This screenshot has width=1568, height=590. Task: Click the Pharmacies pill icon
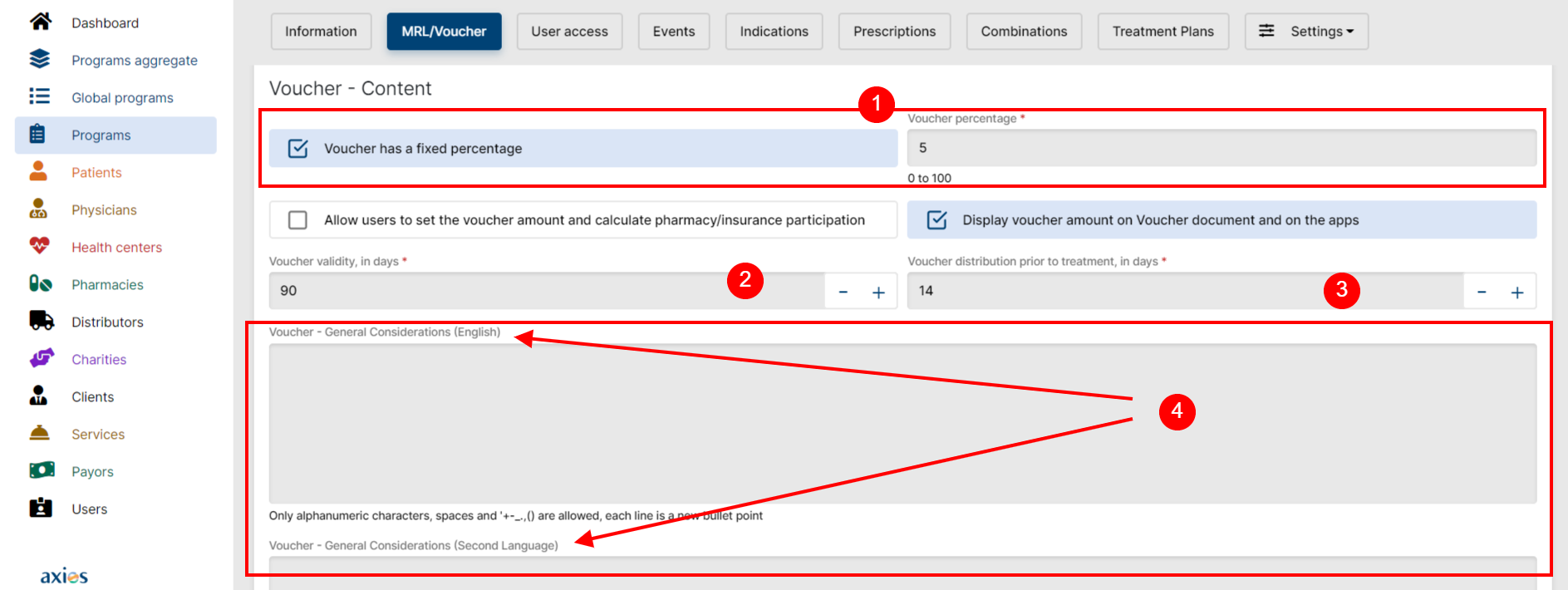point(40,284)
